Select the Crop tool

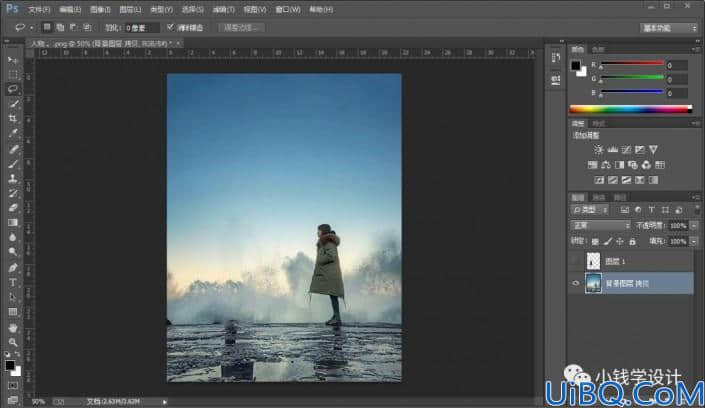pos(13,118)
